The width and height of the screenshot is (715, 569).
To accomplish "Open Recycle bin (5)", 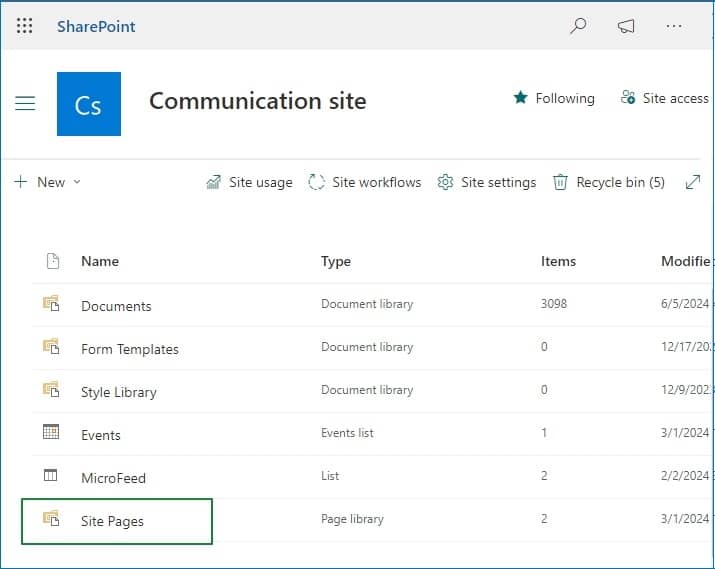I will point(609,182).
